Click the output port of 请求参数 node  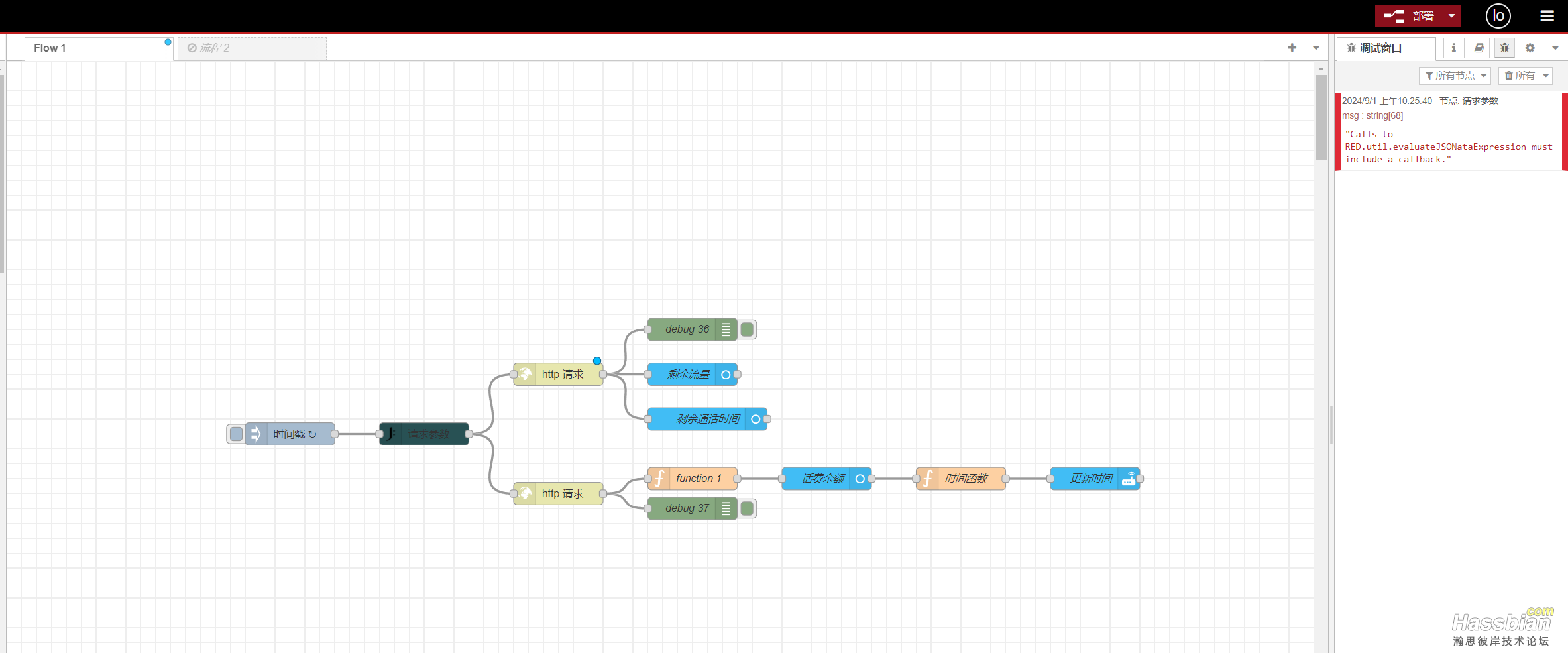tap(469, 434)
